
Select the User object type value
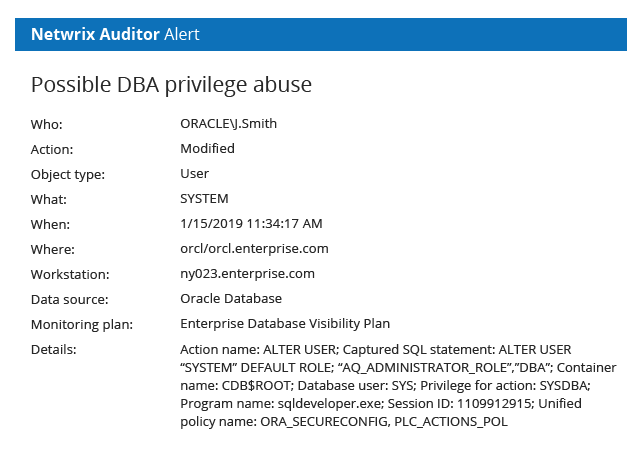coord(195,174)
